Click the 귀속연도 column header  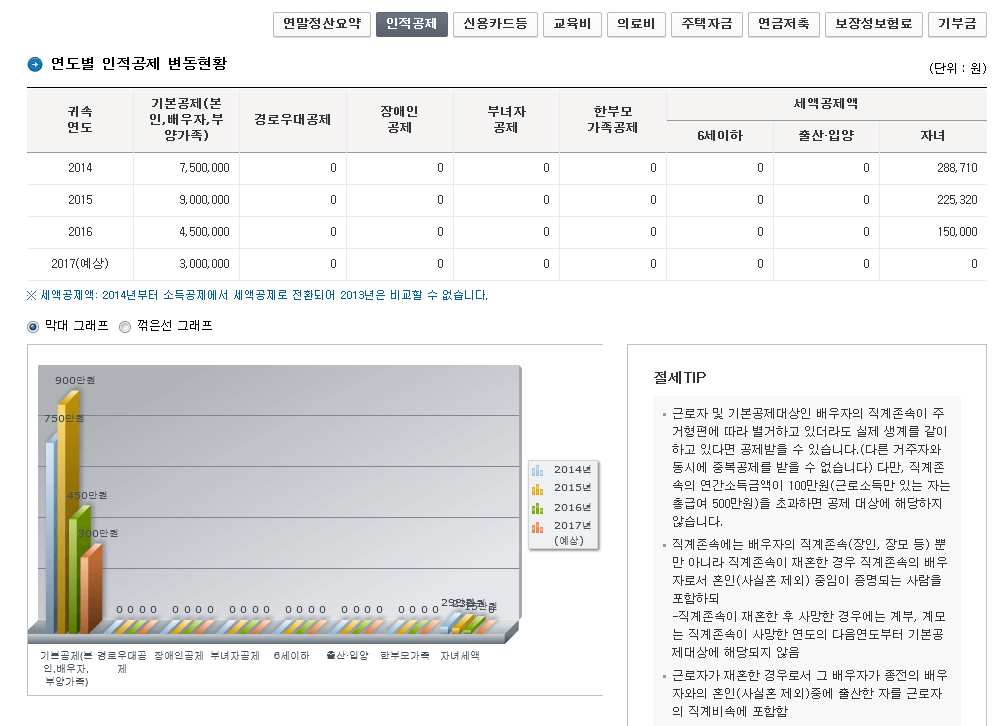80,119
